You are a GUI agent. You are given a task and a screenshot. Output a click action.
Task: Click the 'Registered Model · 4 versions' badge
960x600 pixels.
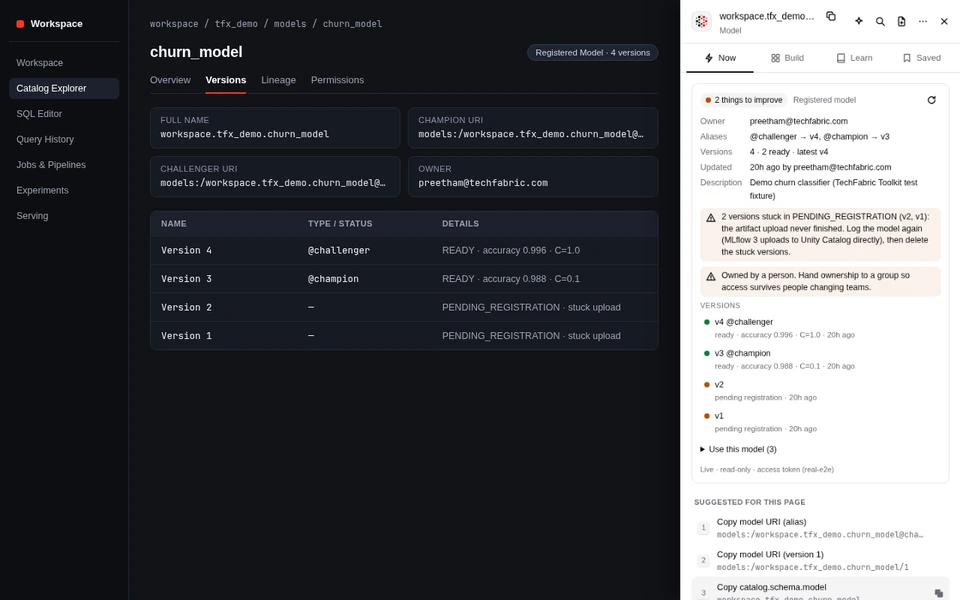point(593,53)
